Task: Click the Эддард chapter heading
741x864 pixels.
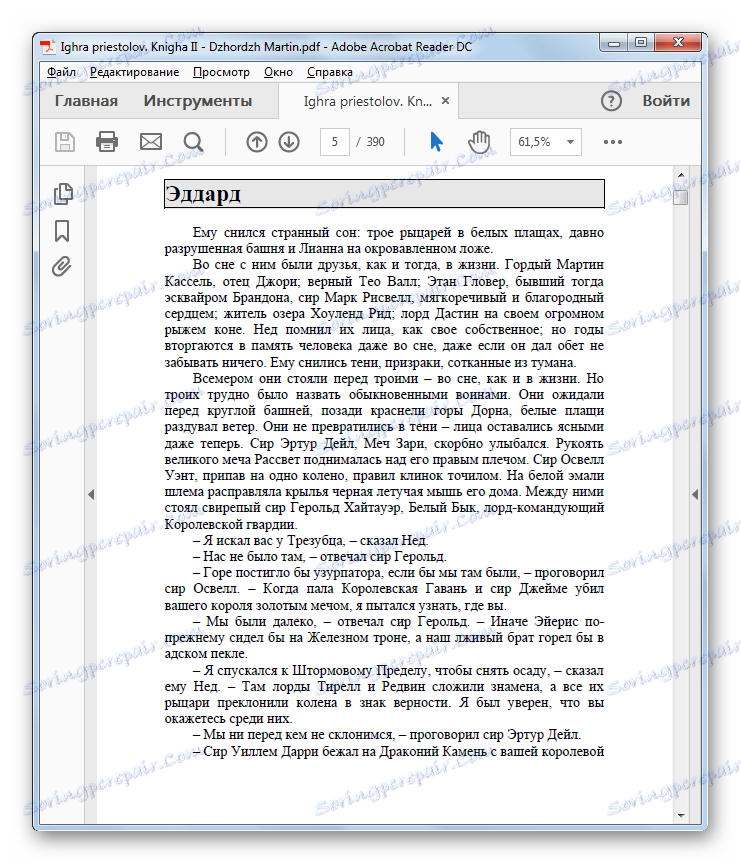Action: click(203, 194)
